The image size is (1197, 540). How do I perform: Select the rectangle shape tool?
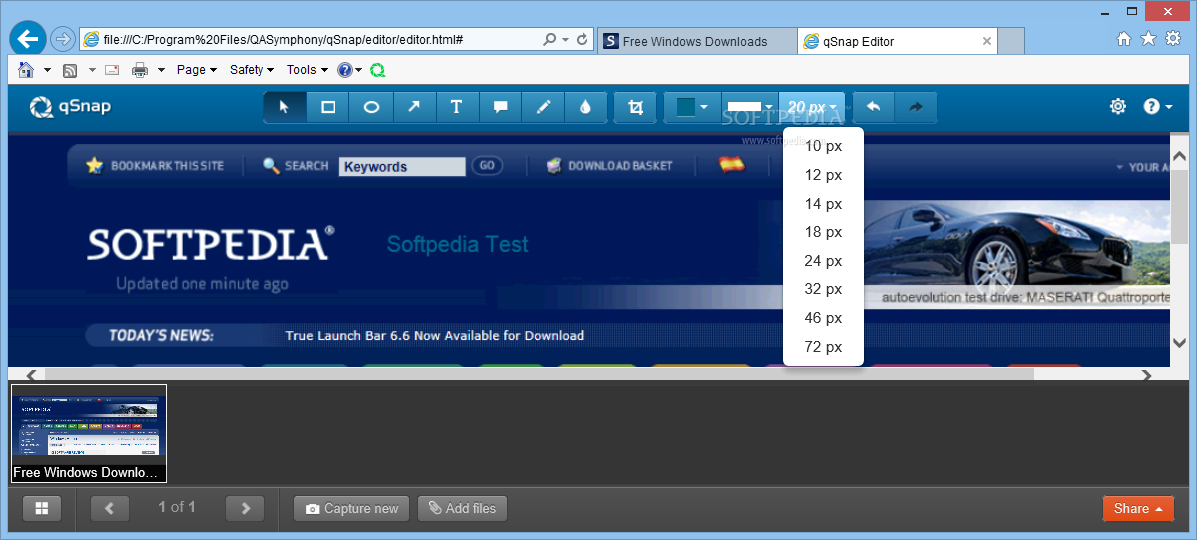click(328, 107)
